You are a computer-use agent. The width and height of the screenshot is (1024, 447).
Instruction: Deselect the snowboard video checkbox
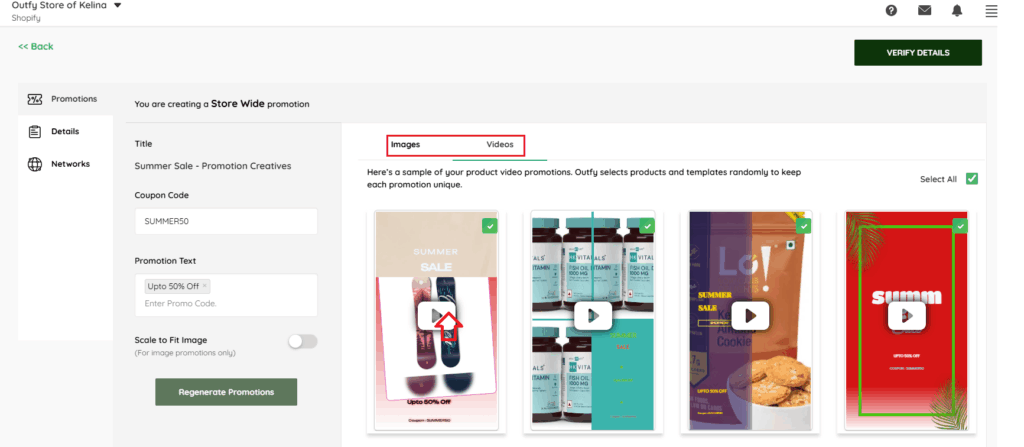coord(489,227)
